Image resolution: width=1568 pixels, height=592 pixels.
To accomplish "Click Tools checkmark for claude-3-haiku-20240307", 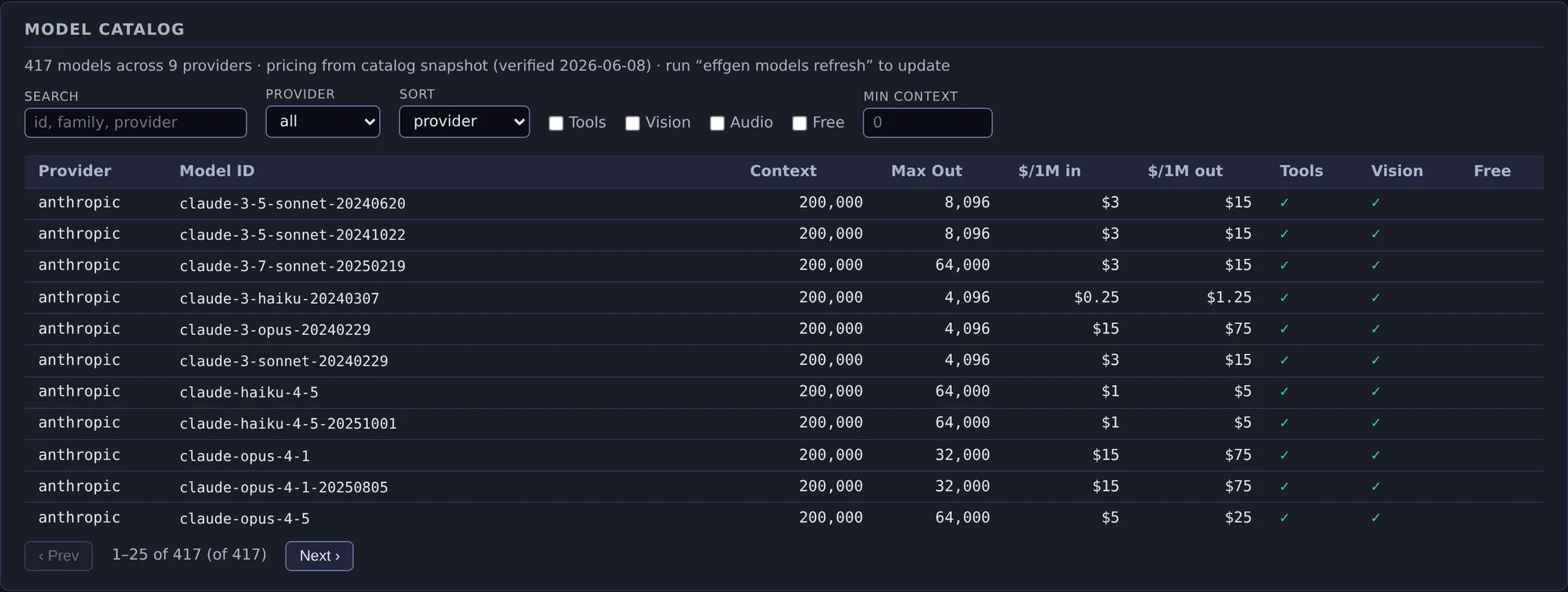I will [1284, 298].
